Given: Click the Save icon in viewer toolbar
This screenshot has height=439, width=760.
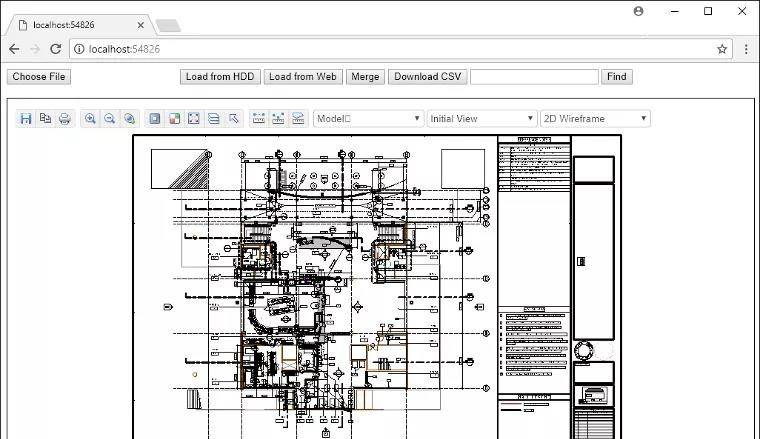Looking at the screenshot, I should 27,119.
